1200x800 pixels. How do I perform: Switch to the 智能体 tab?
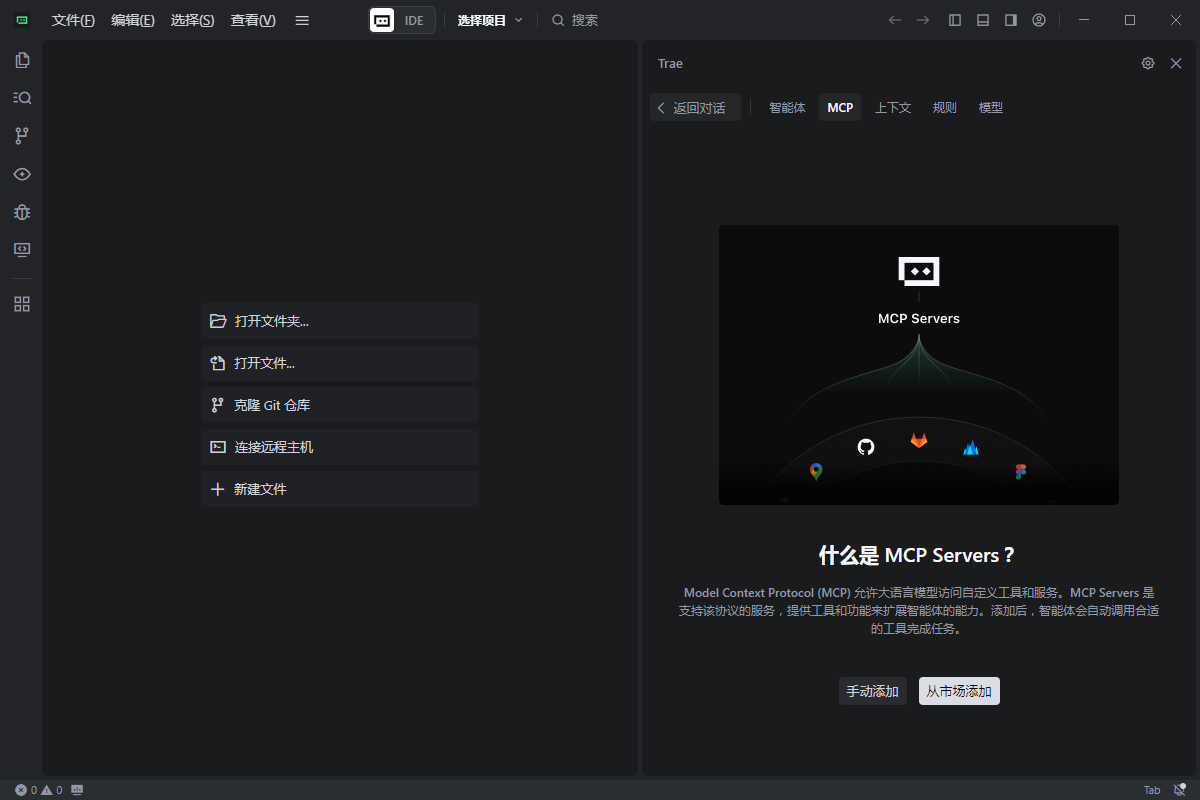point(787,108)
